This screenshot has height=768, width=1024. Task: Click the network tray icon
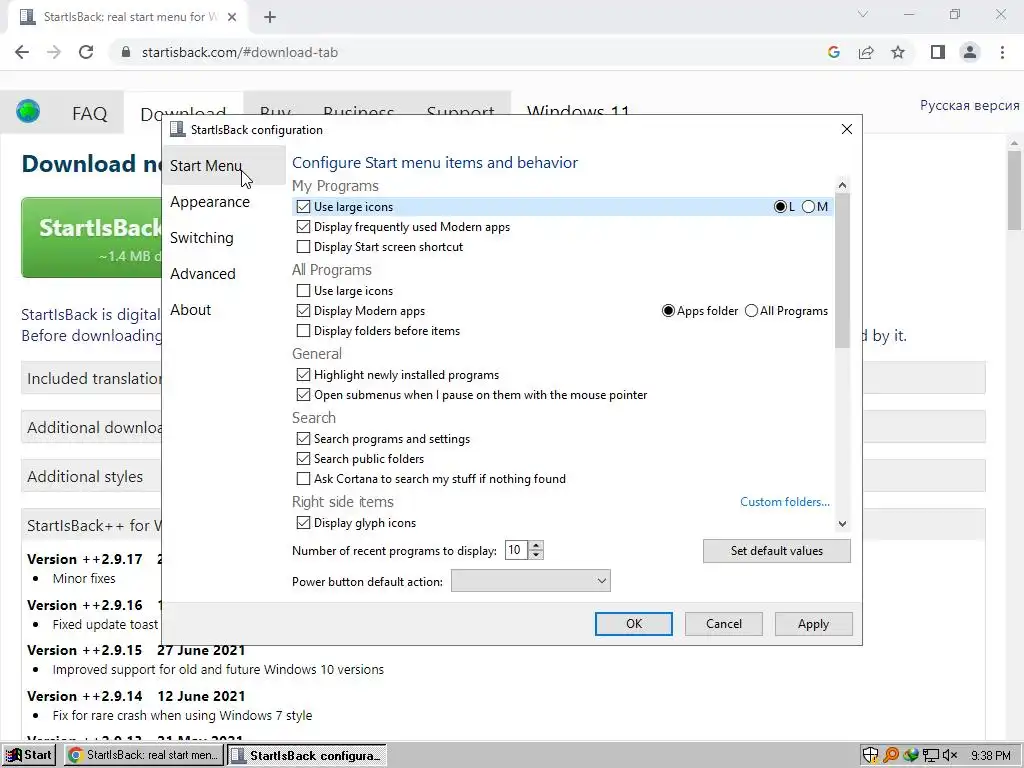931,755
